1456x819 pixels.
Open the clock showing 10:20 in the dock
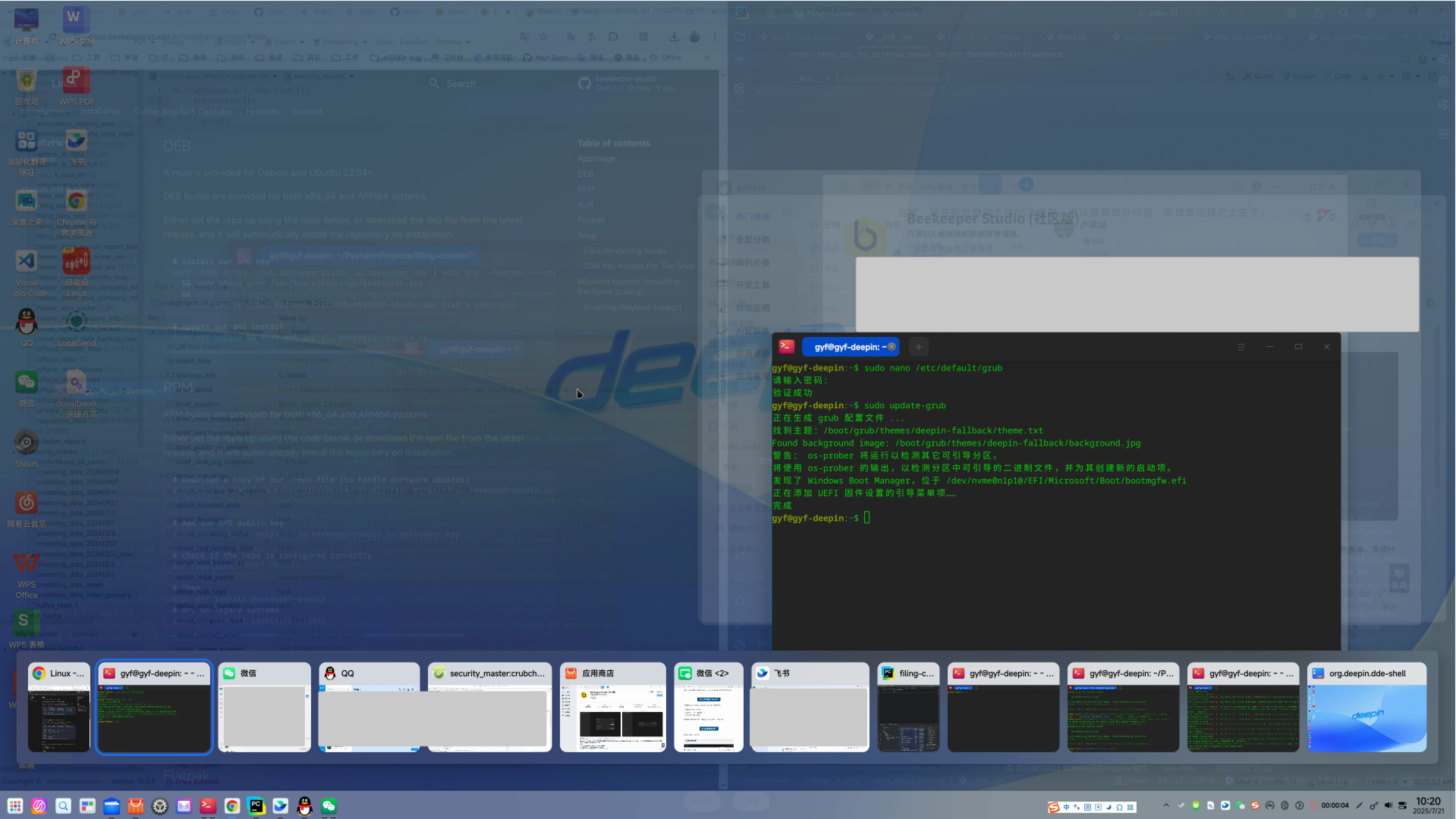point(1428,805)
